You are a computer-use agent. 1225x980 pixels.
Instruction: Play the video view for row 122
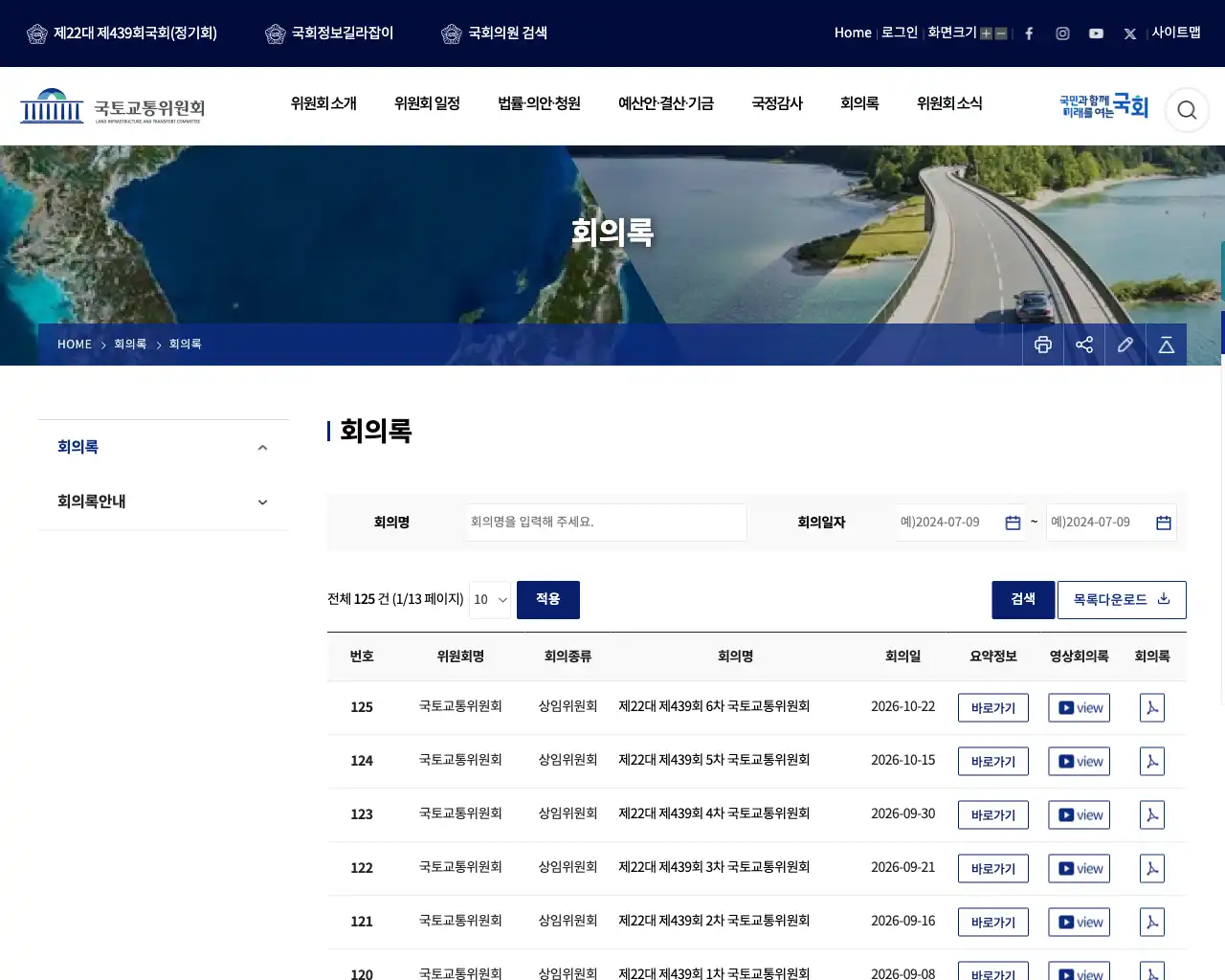point(1079,869)
